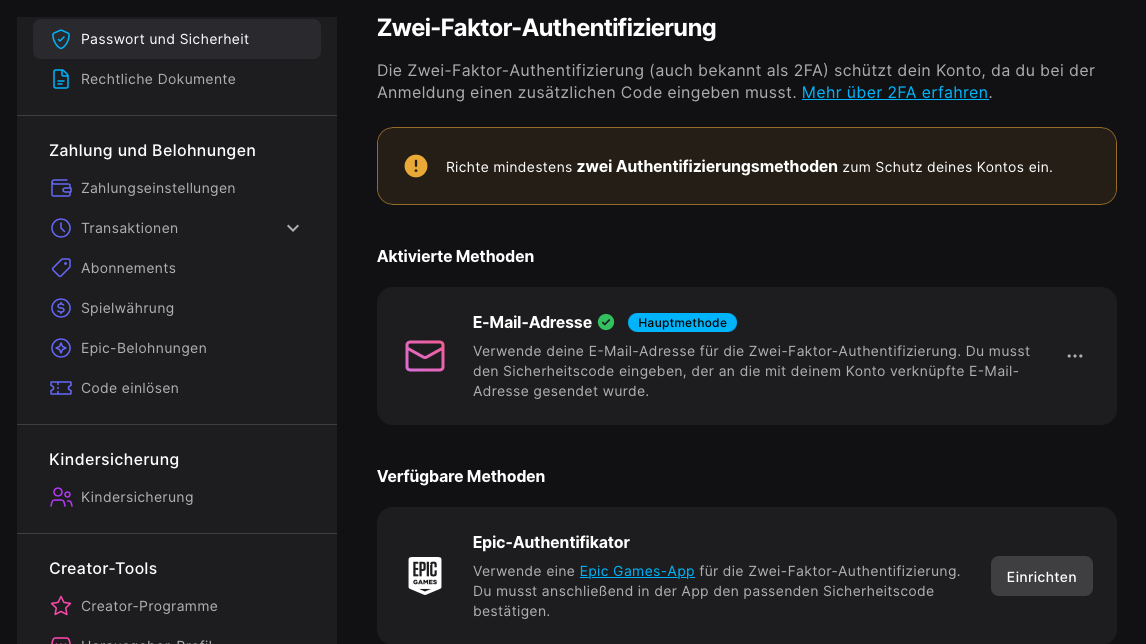The width and height of the screenshot is (1146, 644).
Task: Go to Abonnements in the sidebar
Action: pyautogui.click(x=128, y=268)
